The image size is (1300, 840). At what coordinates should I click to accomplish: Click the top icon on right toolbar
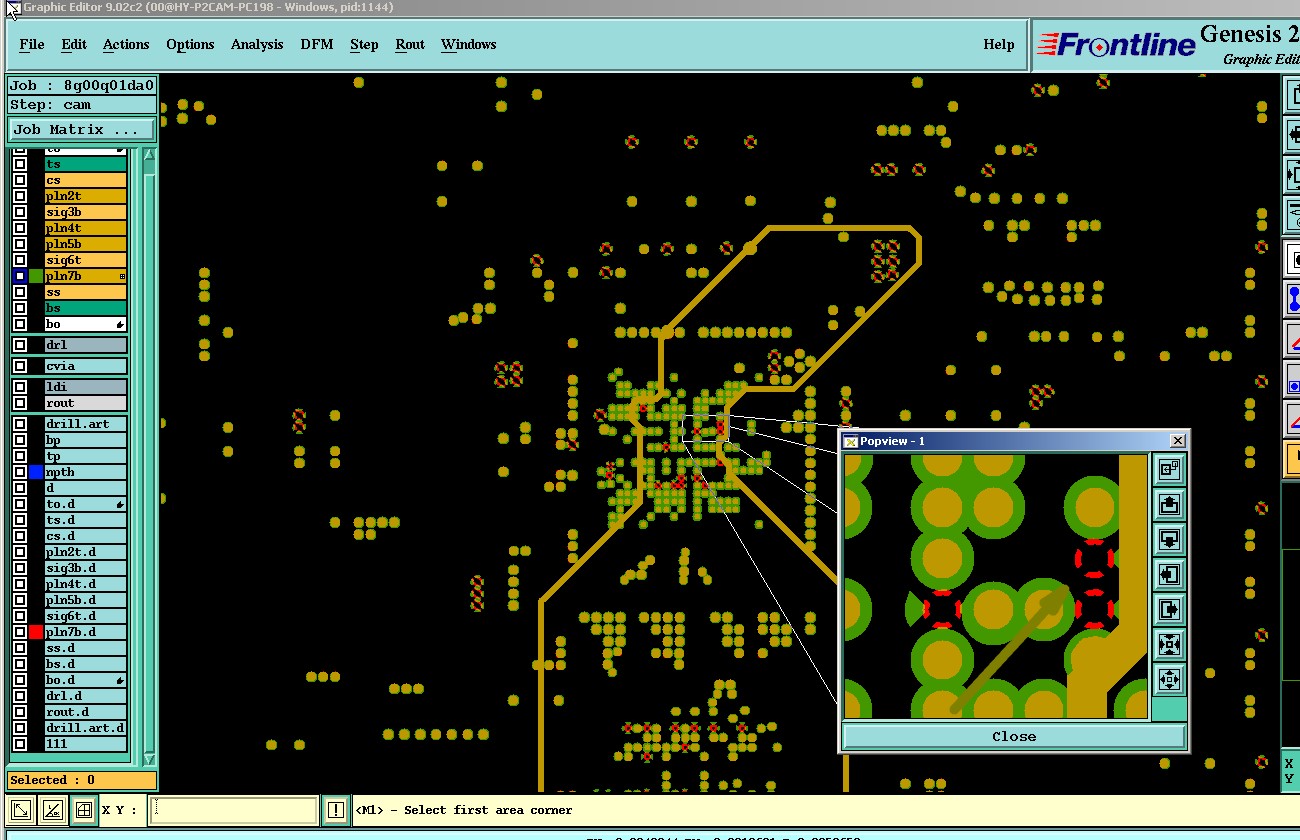pyautogui.click(x=1292, y=97)
